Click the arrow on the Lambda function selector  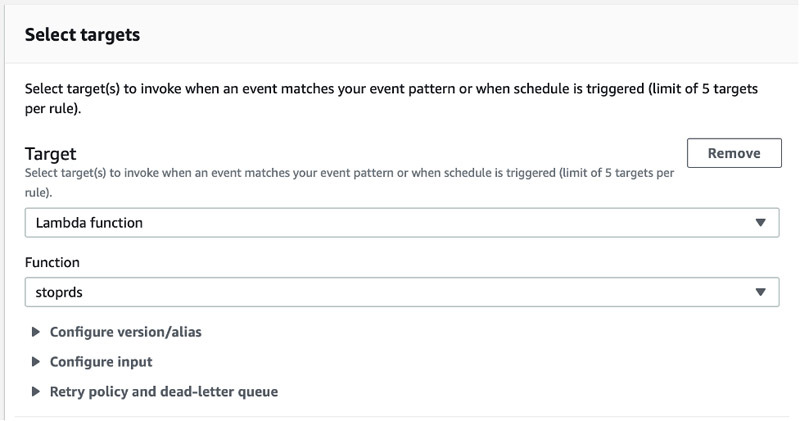760,223
